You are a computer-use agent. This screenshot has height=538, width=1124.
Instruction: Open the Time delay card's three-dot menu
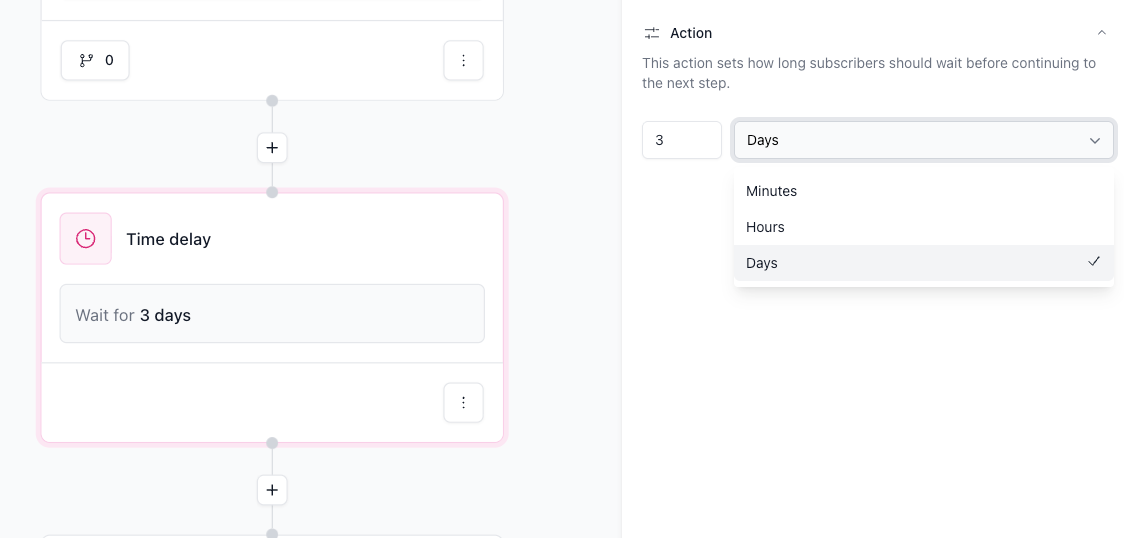463,403
